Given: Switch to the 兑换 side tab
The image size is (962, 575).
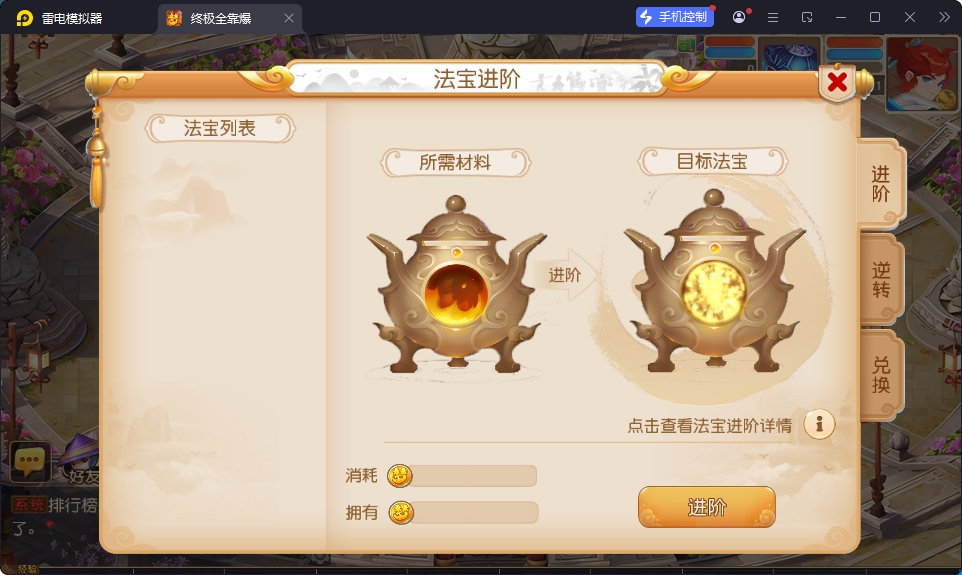Looking at the screenshot, I should (881, 374).
